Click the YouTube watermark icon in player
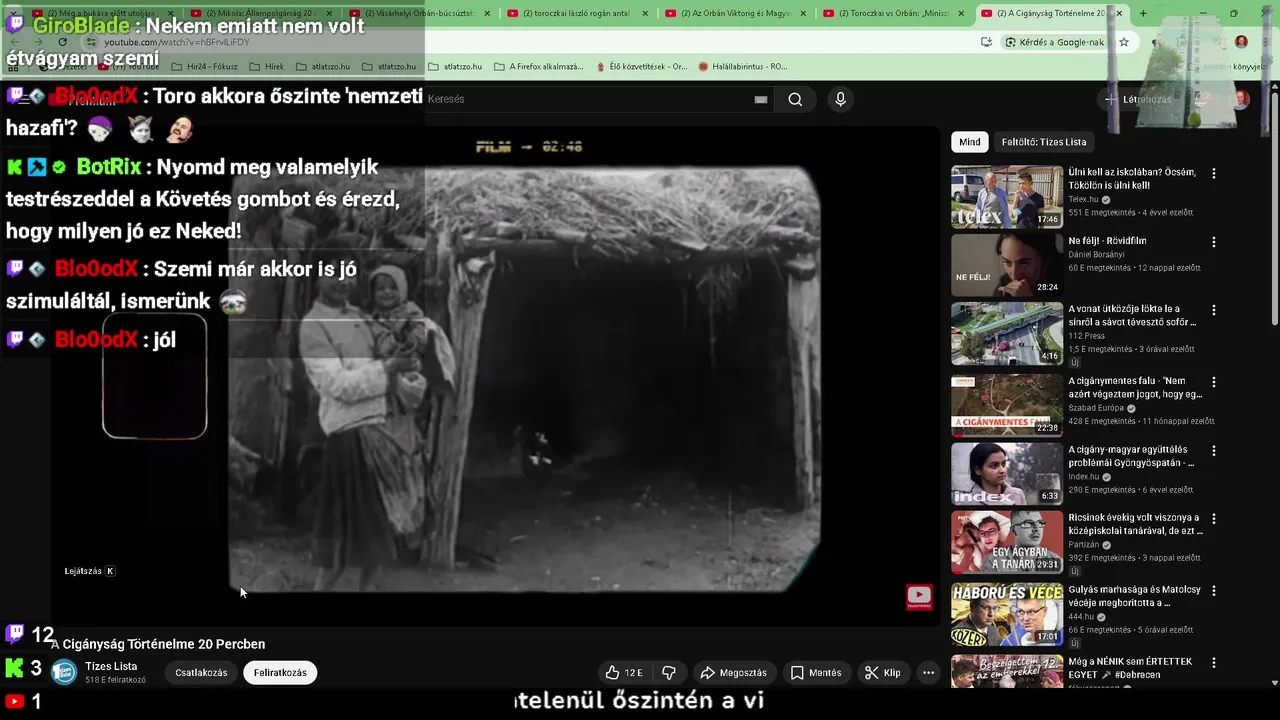 [919, 597]
